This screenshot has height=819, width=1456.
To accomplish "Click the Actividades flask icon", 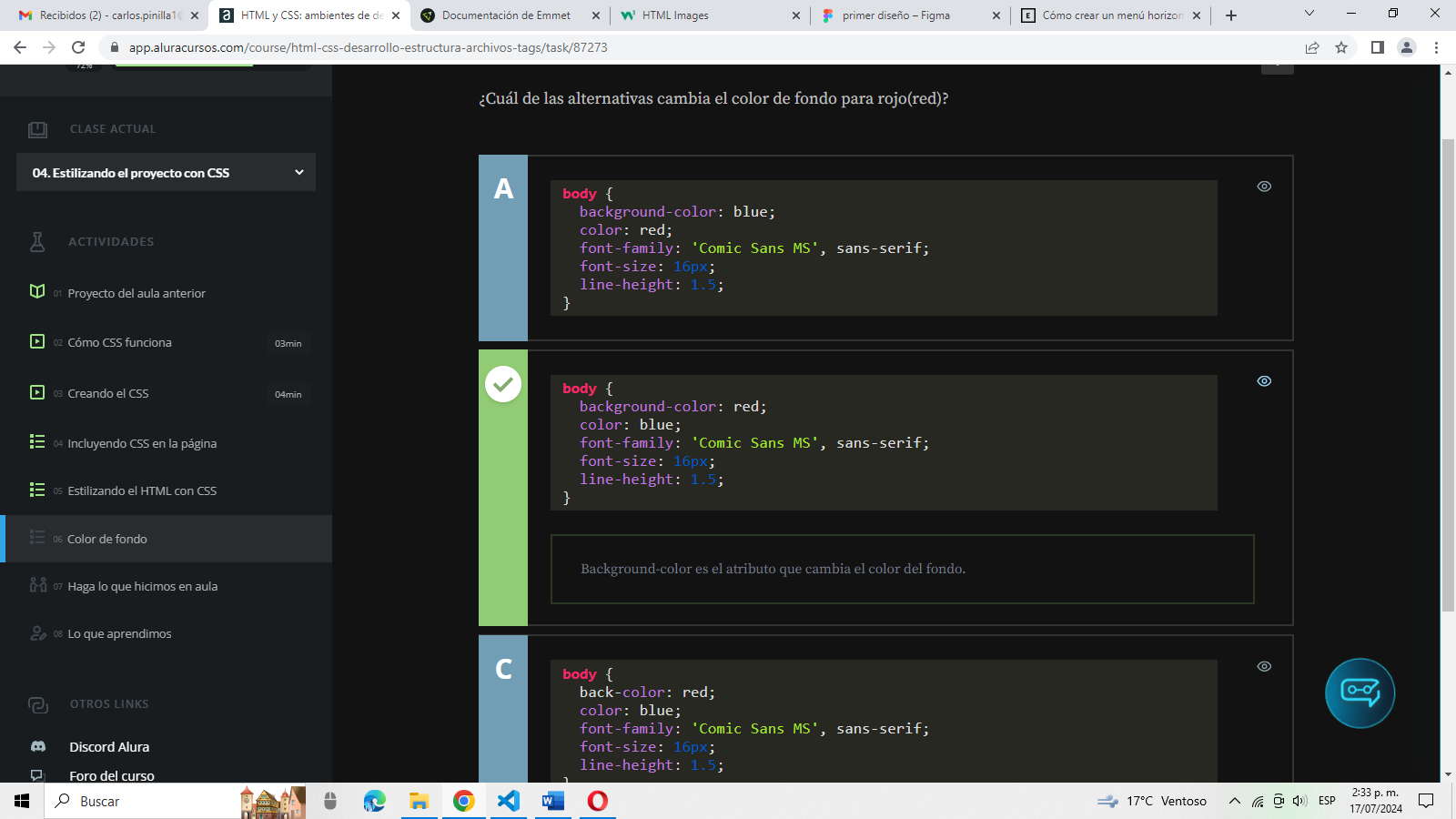I will [37, 241].
